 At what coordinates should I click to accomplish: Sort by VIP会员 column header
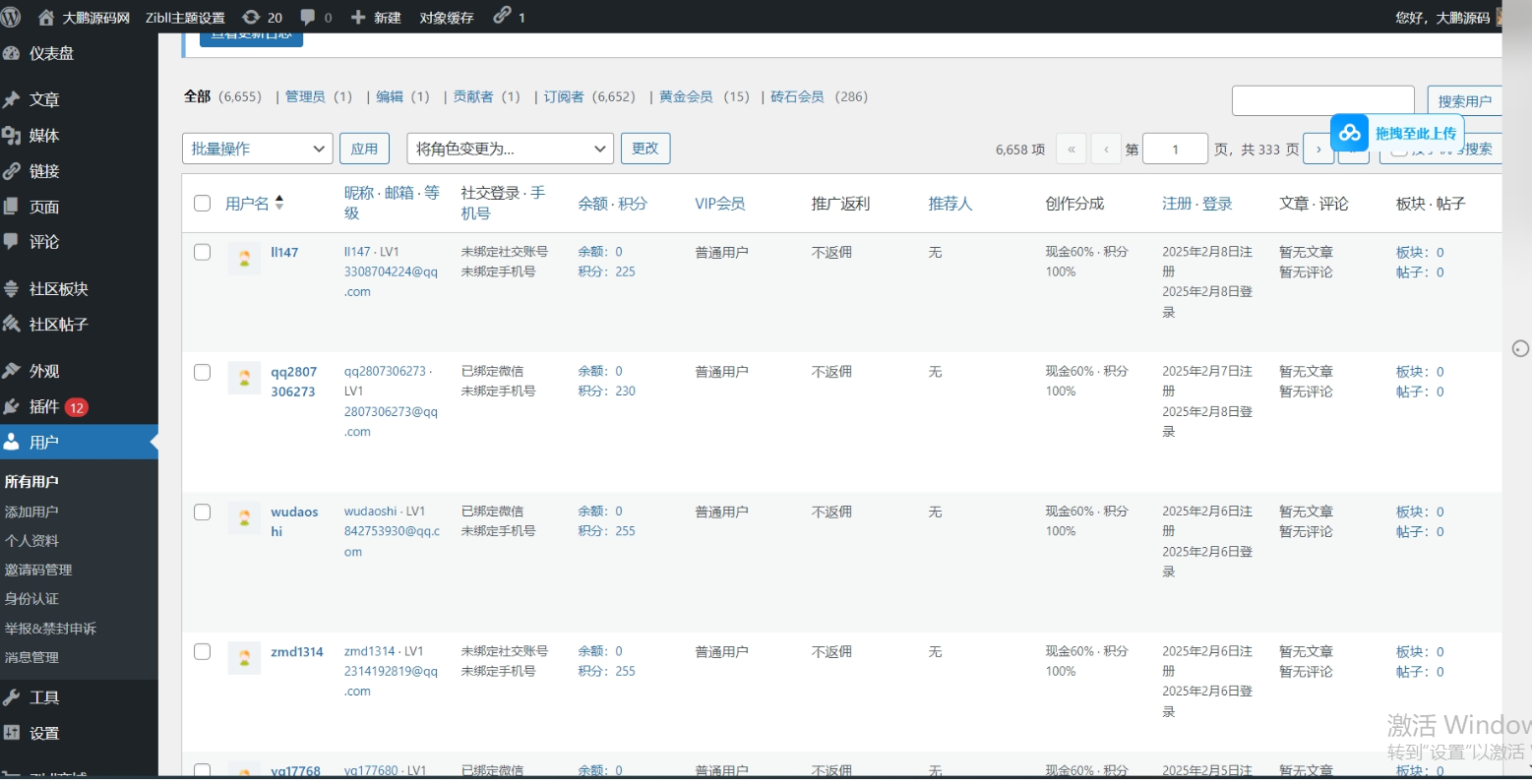tap(720, 204)
